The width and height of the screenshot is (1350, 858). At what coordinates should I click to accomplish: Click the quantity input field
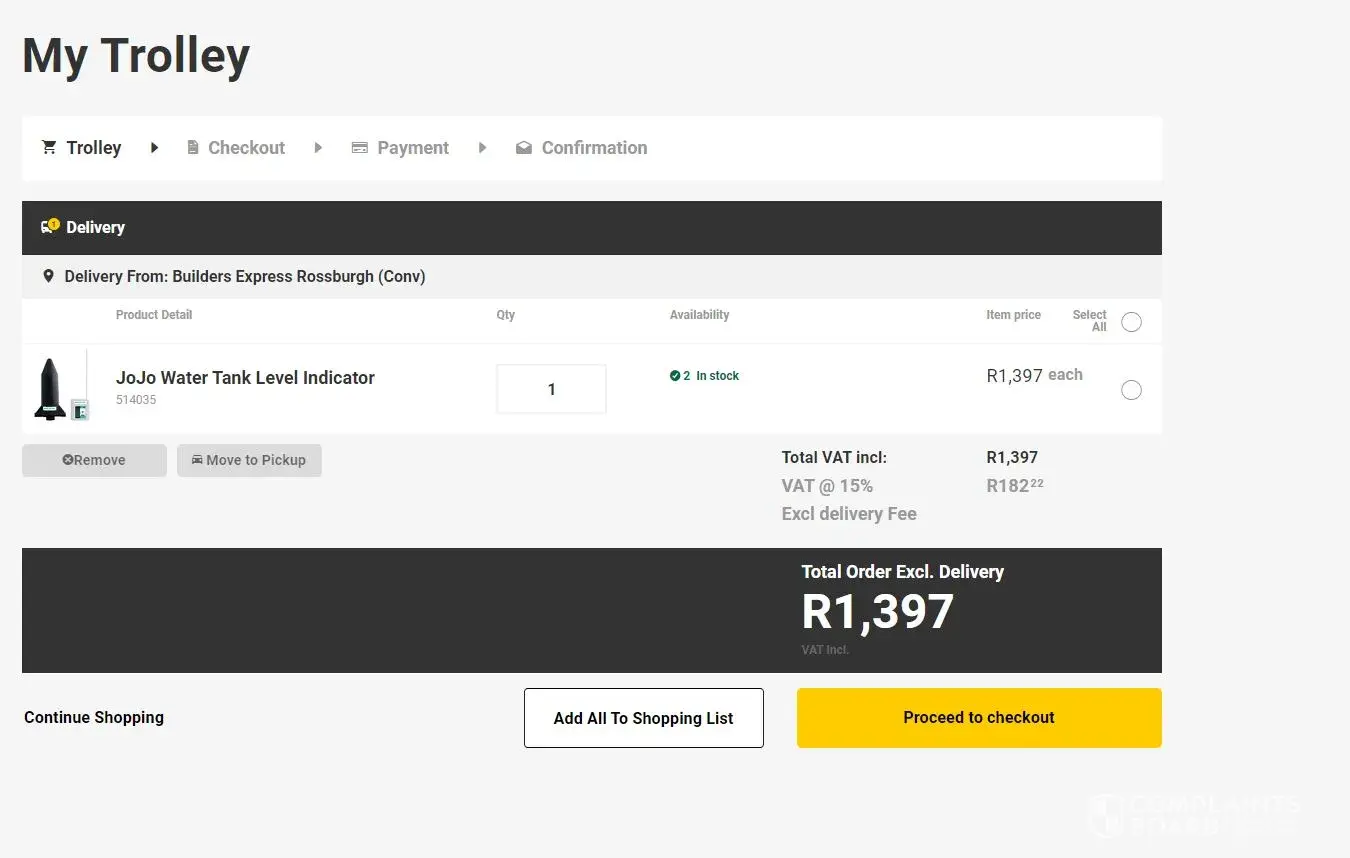pyautogui.click(x=551, y=389)
